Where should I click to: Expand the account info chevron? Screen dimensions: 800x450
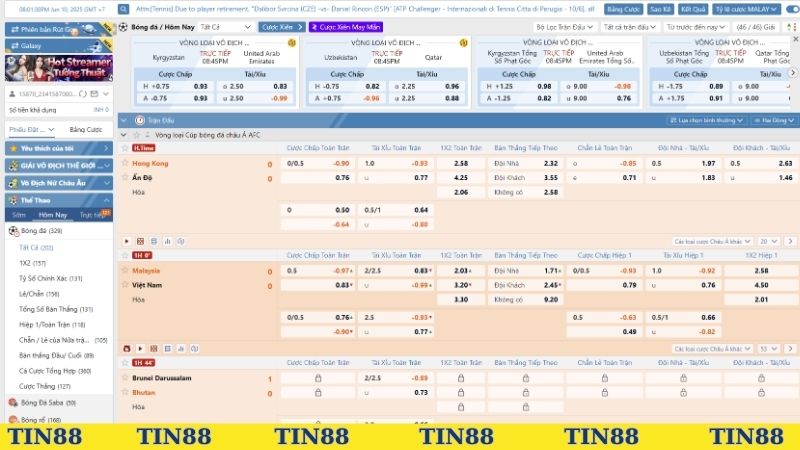coord(106,94)
